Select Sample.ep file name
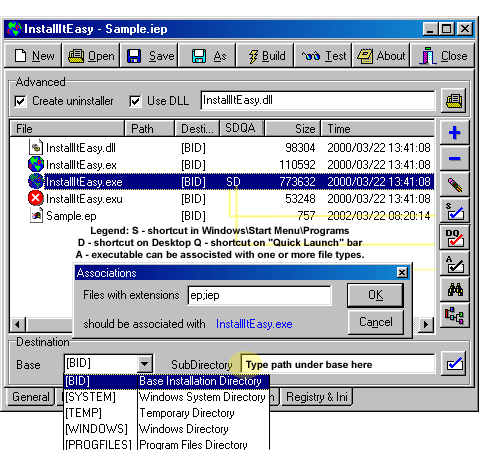Viewport: 479px width, 450px height. pyautogui.click(x=71, y=216)
